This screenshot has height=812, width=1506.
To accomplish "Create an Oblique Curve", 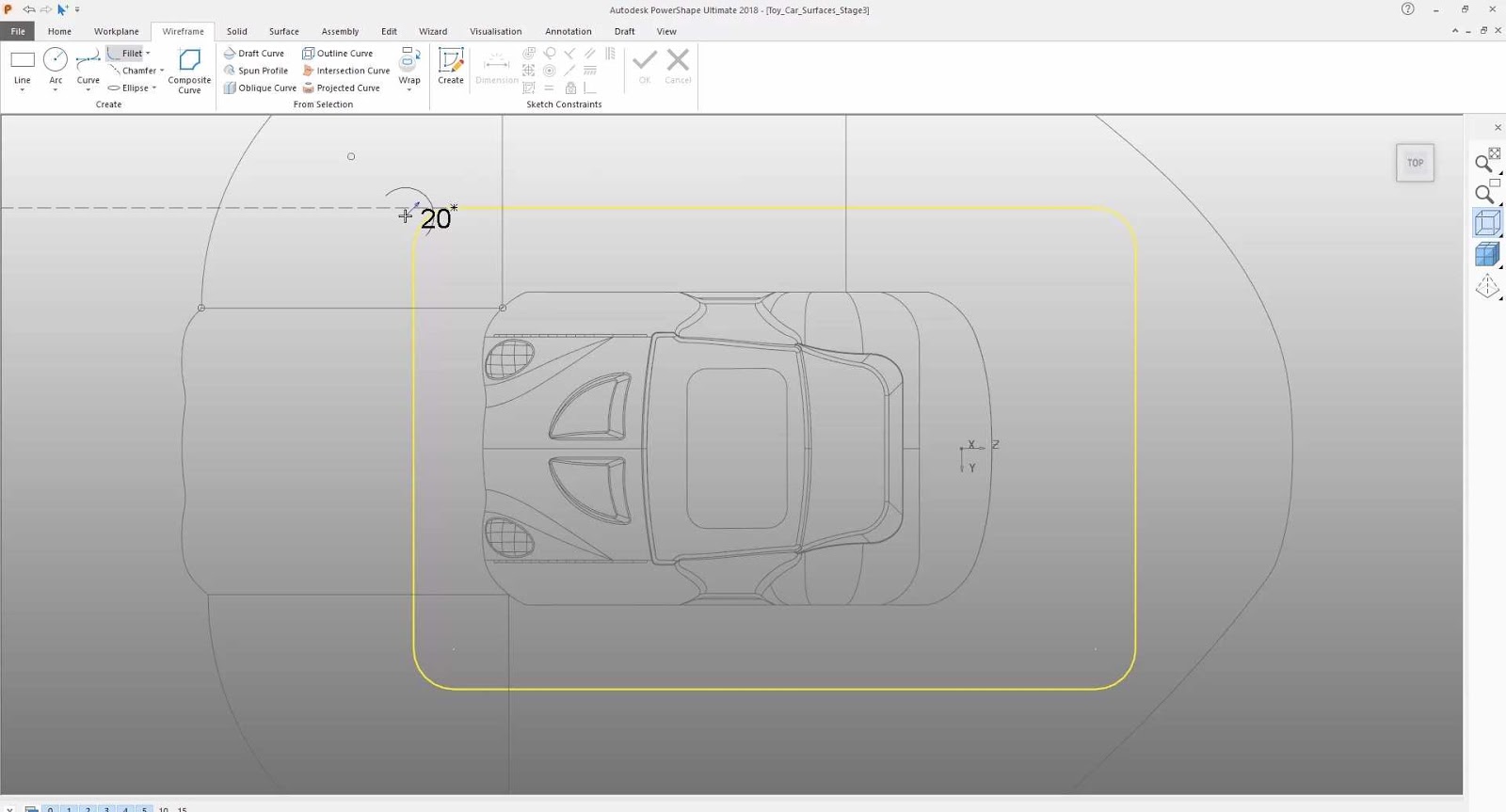I will [260, 88].
